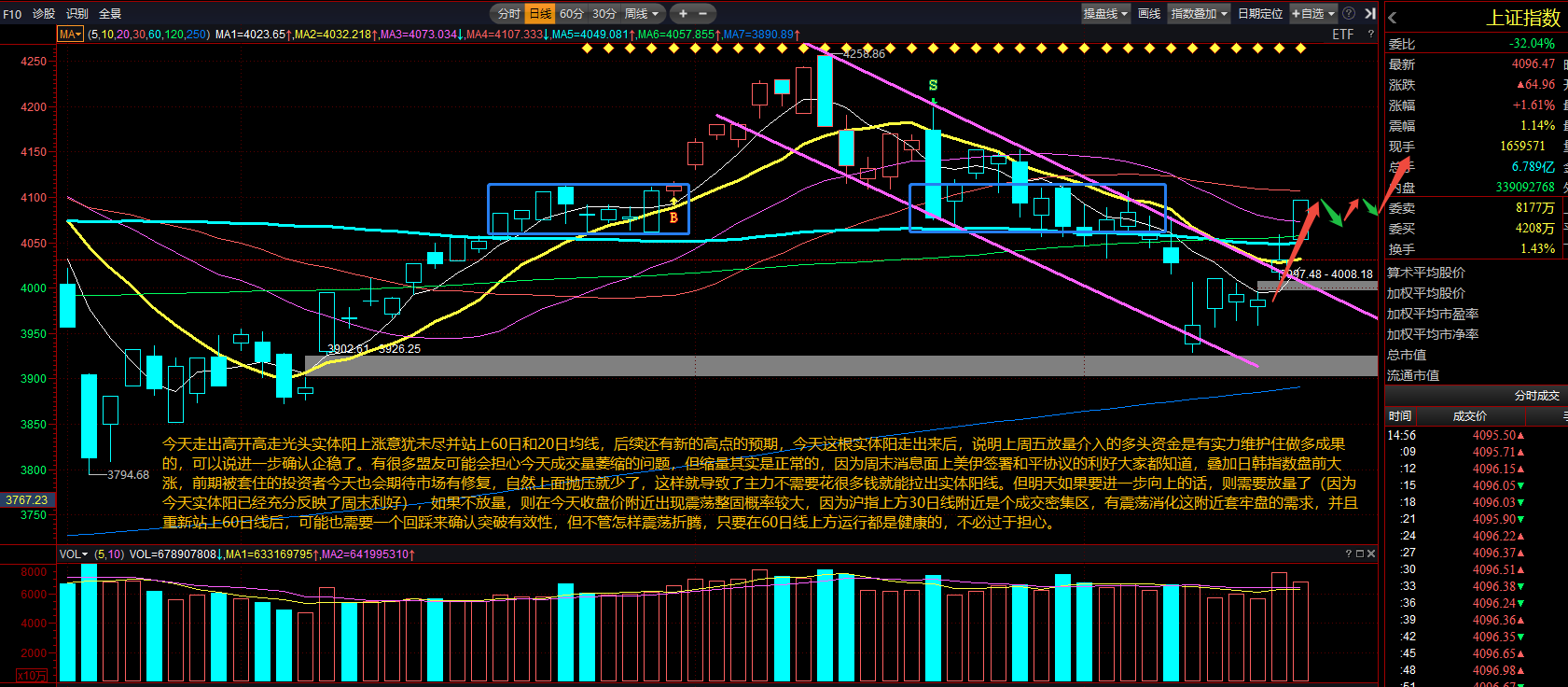
Task: Select the 14:56 trade row 4095.50
Action: (1476, 435)
